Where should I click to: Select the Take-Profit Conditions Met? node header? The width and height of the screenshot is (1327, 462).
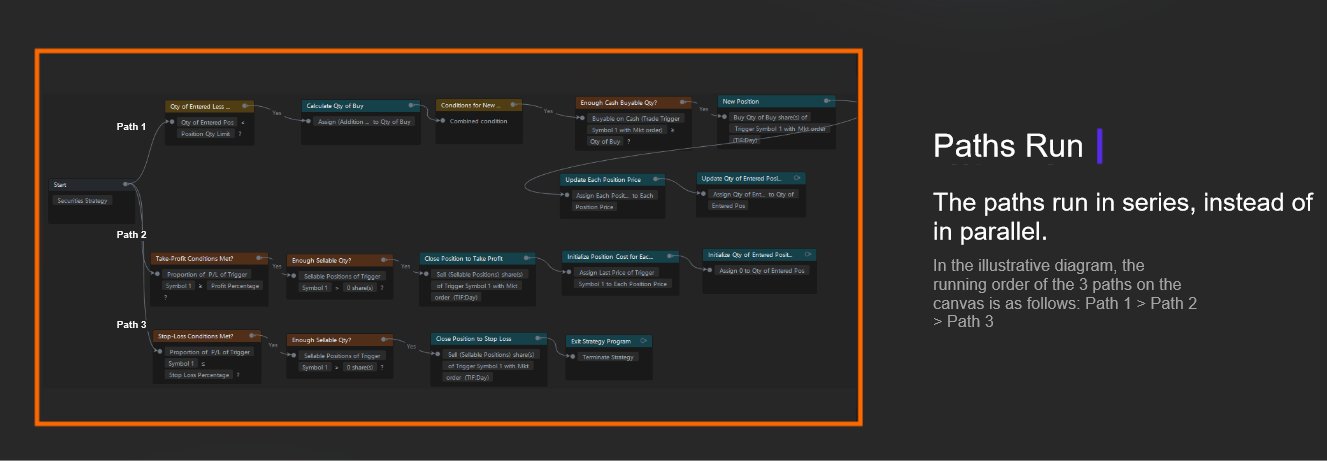pyautogui.click(x=210, y=258)
